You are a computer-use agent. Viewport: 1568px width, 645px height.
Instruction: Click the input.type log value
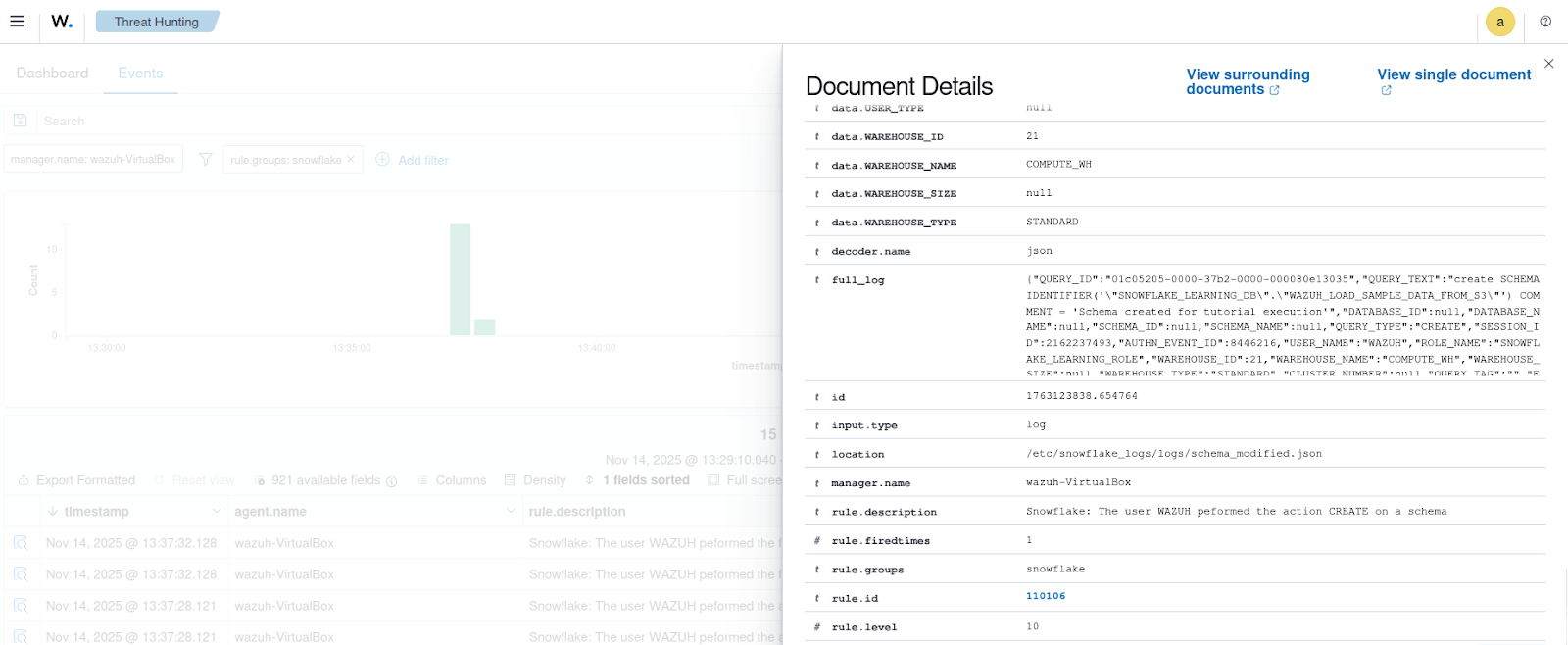[x=1036, y=424]
